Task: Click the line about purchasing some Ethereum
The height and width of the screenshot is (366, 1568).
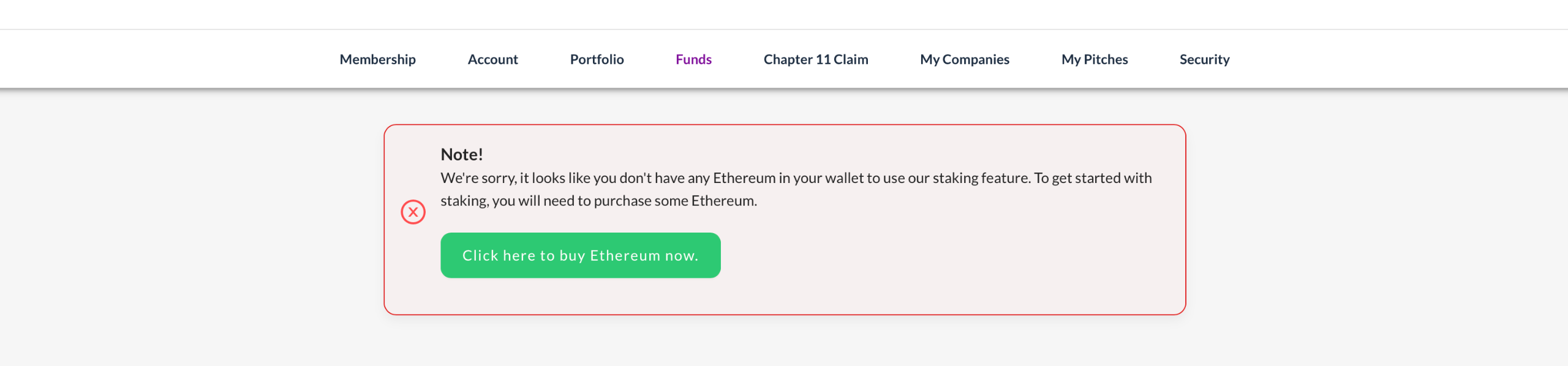Action: [598, 201]
